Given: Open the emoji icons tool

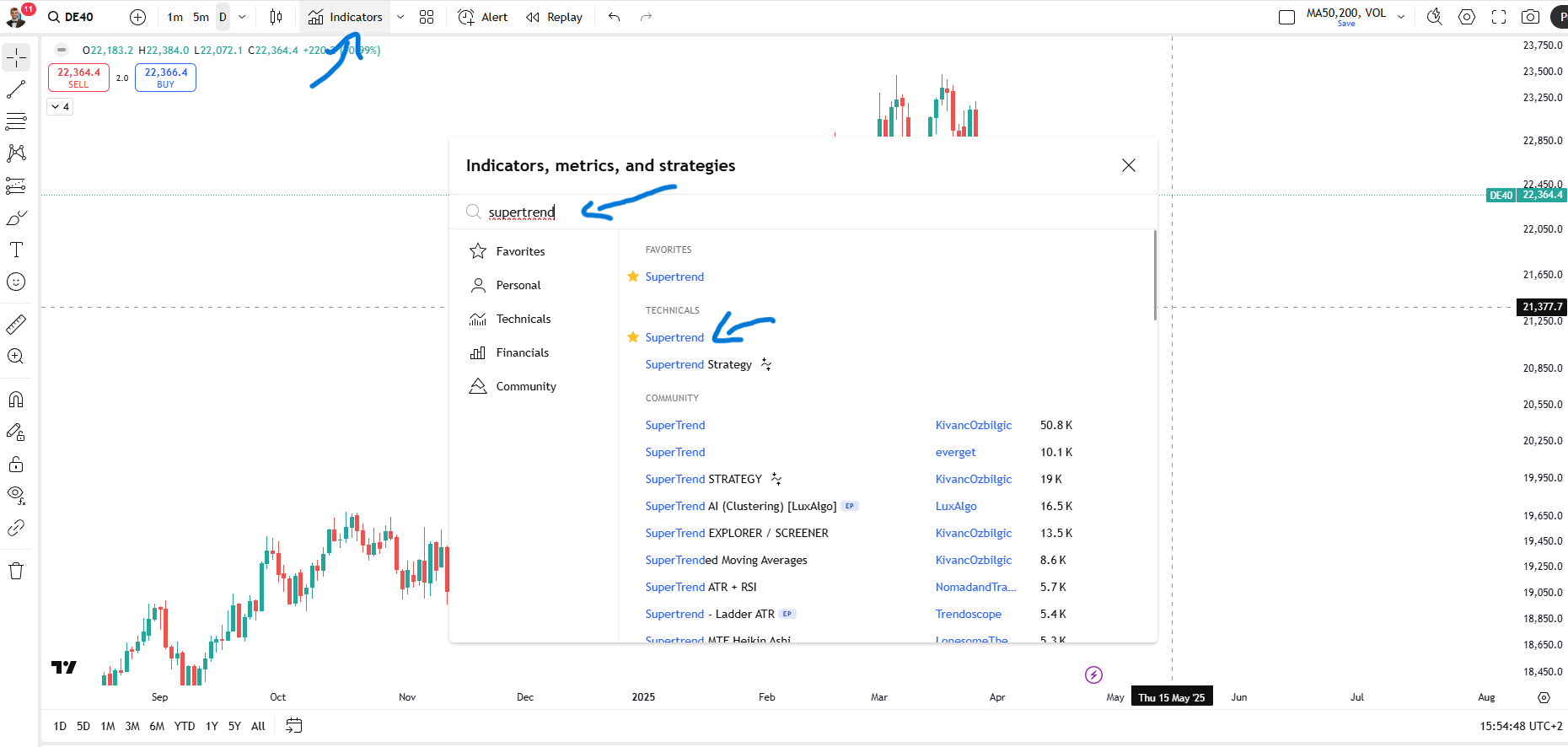Looking at the screenshot, I should tap(16, 282).
